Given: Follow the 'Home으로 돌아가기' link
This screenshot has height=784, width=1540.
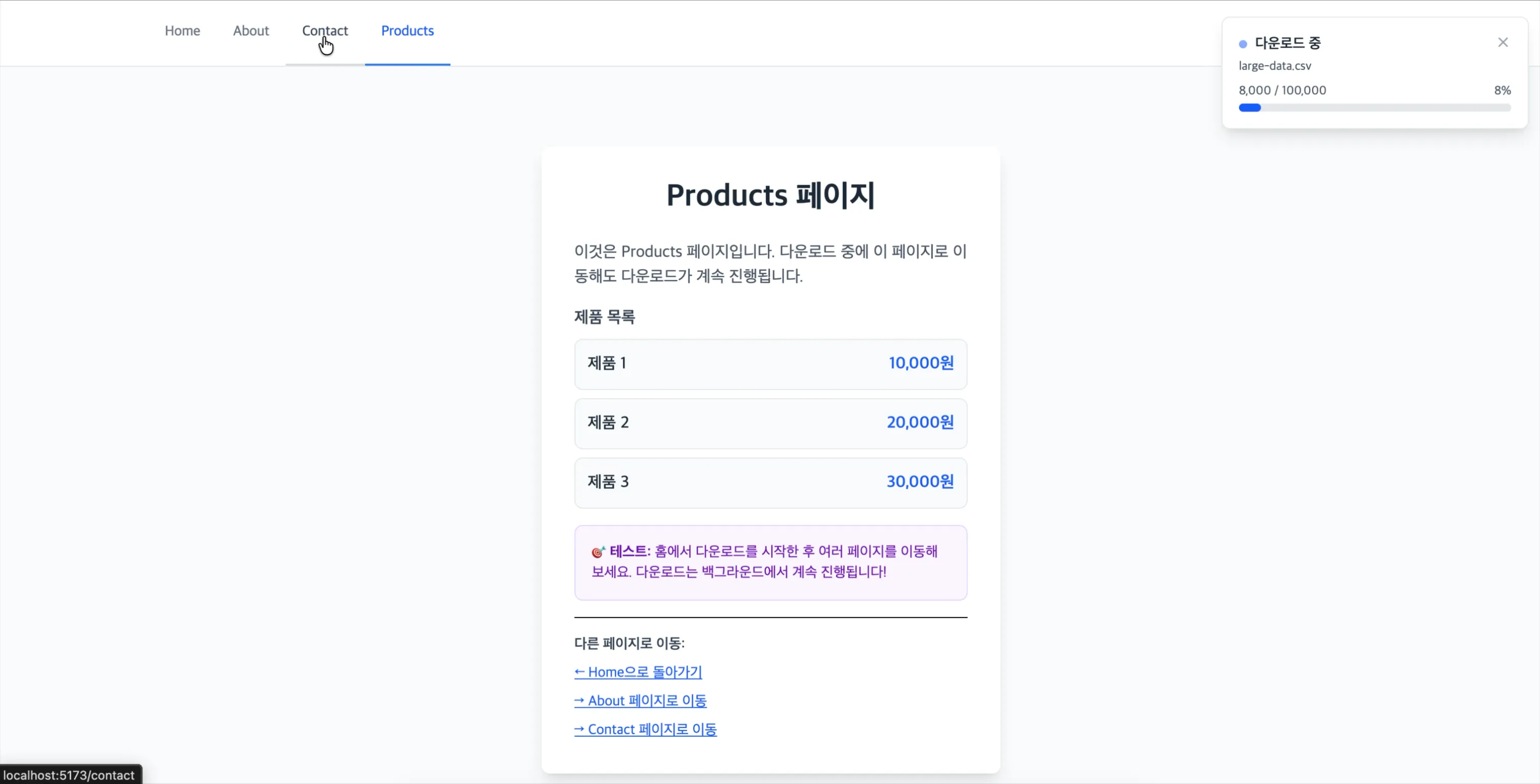Looking at the screenshot, I should click(638, 671).
